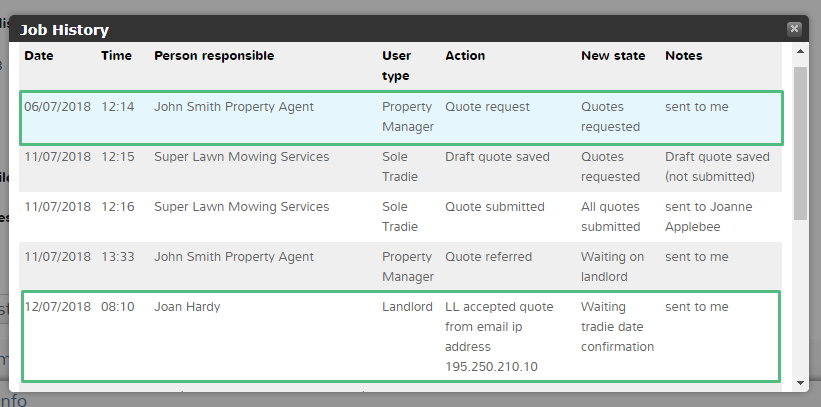This screenshot has width=821, height=407.
Task: Click the scrollbar down arrow
Action: click(800, 383)
